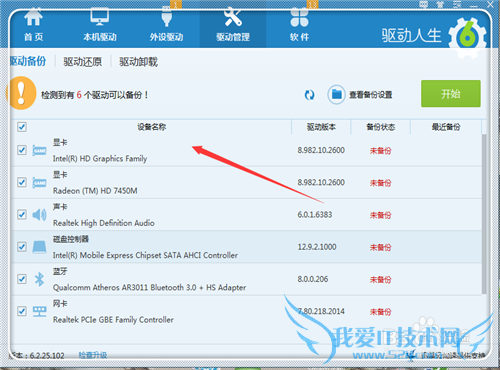This screenshot has height=370, width=500.
Task: Click the Intel HD Graphics card icon
Action: tap(39, 151)
